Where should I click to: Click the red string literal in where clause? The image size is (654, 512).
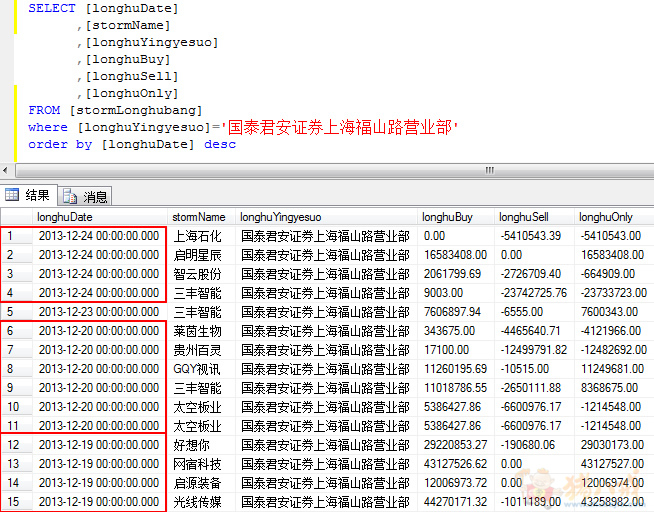click(340, 127)
